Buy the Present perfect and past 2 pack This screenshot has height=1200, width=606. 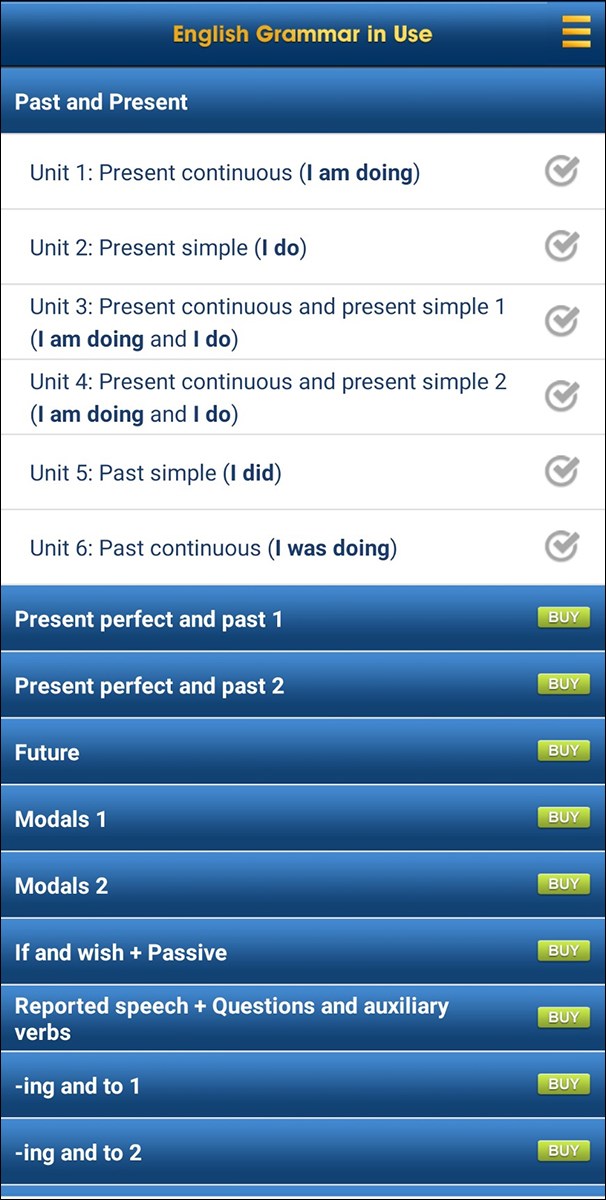coord(563,684)
